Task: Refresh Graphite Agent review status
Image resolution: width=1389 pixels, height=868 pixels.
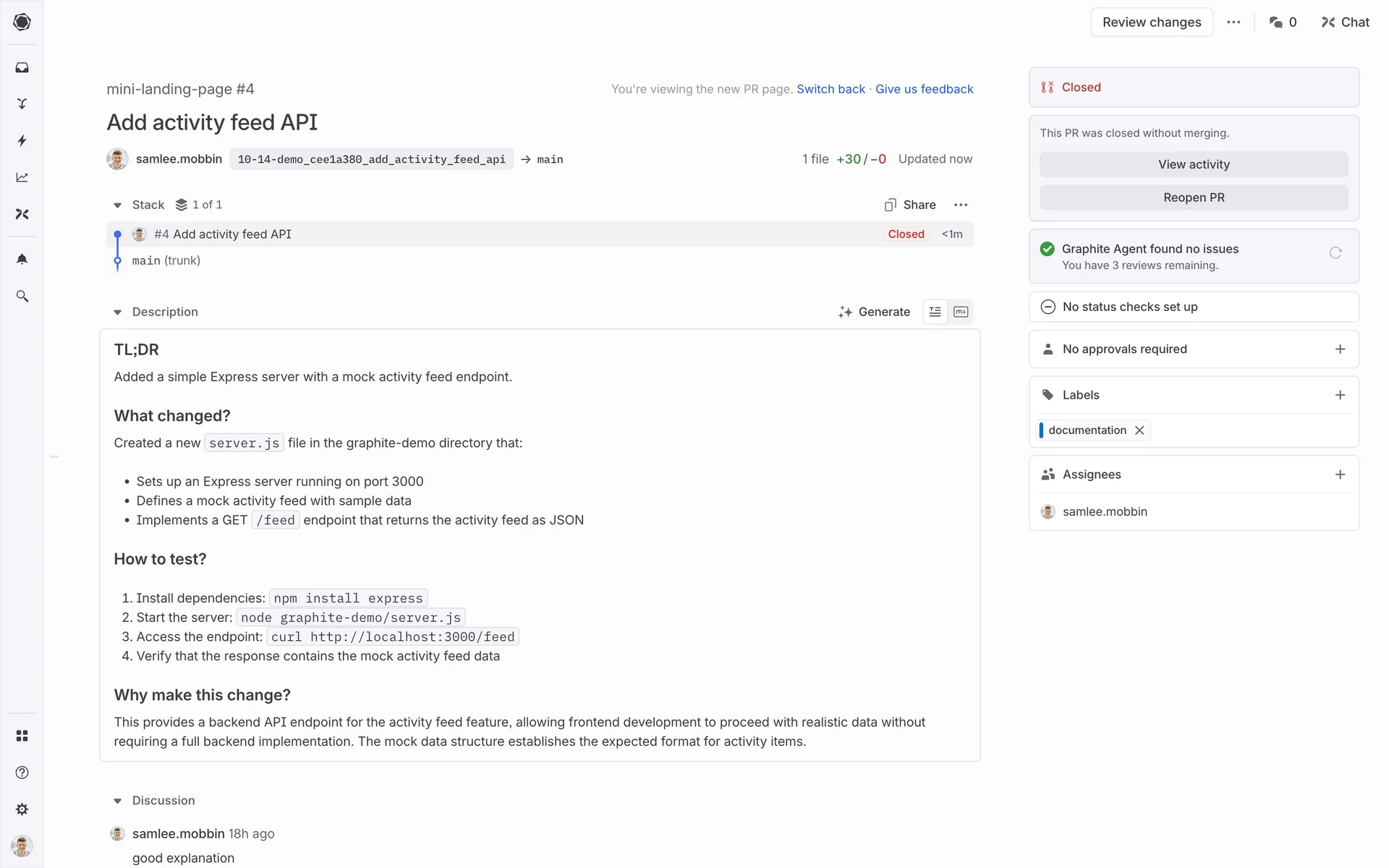Action: (1335, 252)
